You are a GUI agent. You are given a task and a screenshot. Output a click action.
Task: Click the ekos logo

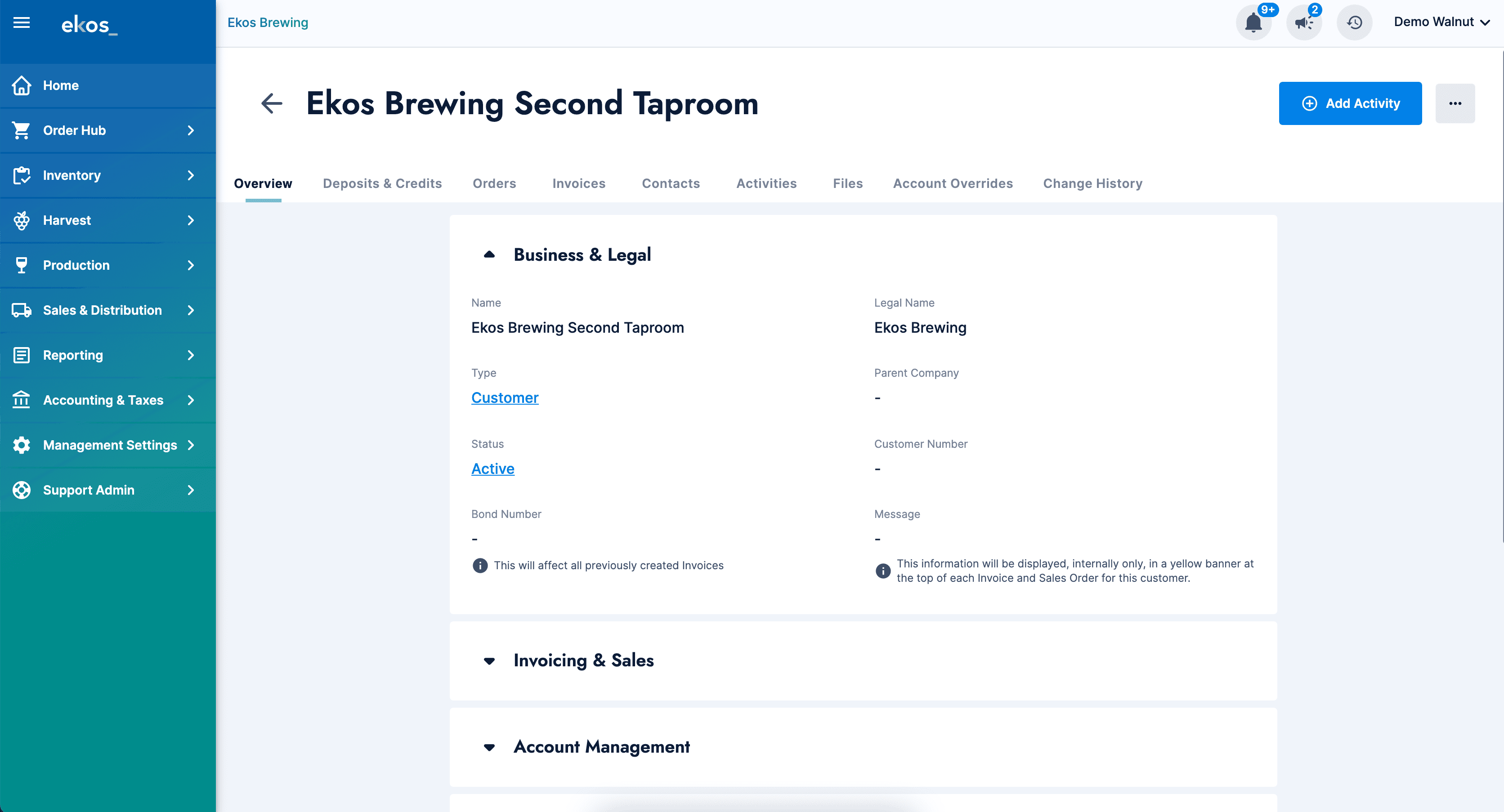click(x=90, y=25)
